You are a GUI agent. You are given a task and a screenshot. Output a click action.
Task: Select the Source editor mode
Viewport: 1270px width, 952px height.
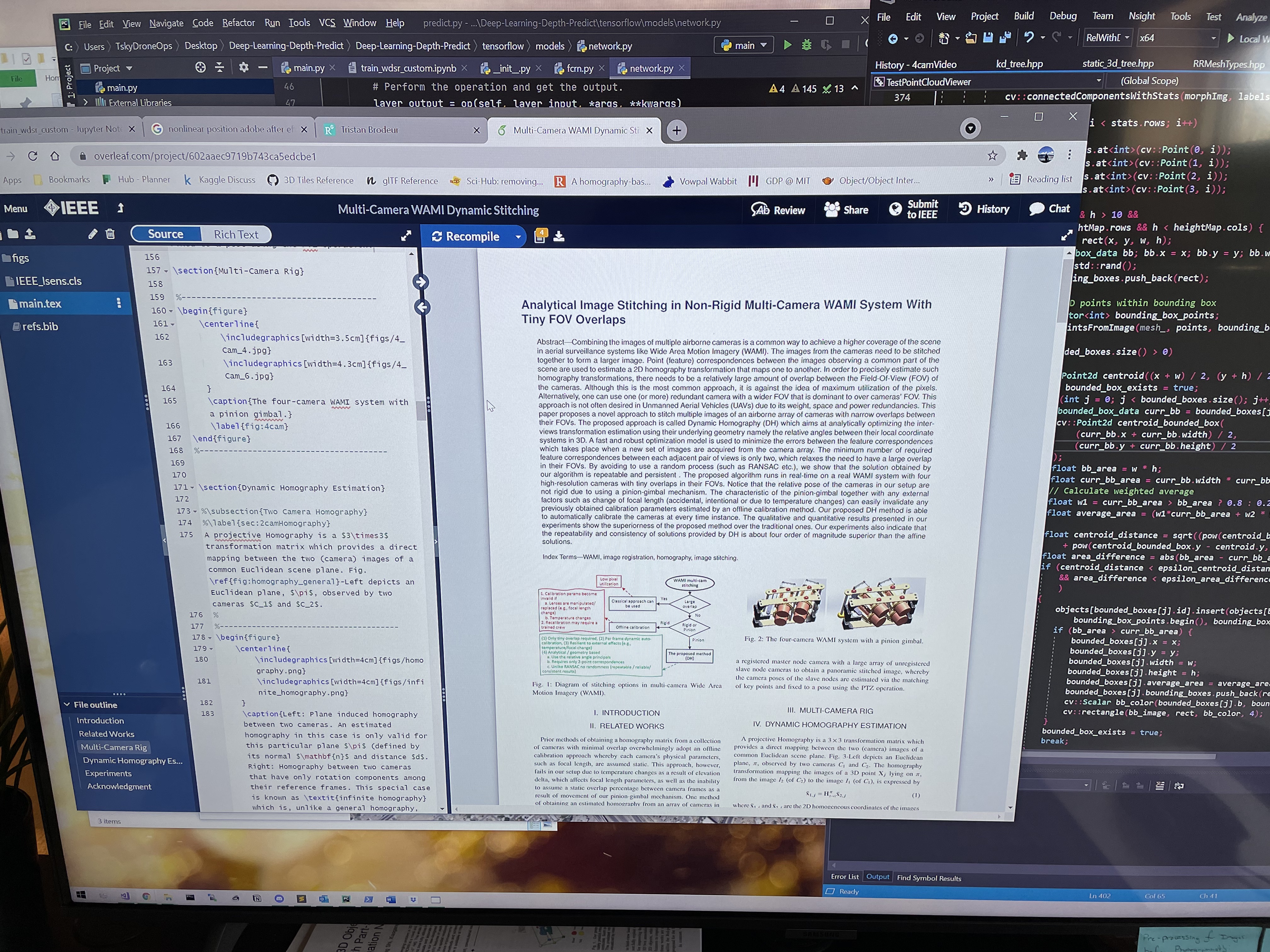(166, 234)
